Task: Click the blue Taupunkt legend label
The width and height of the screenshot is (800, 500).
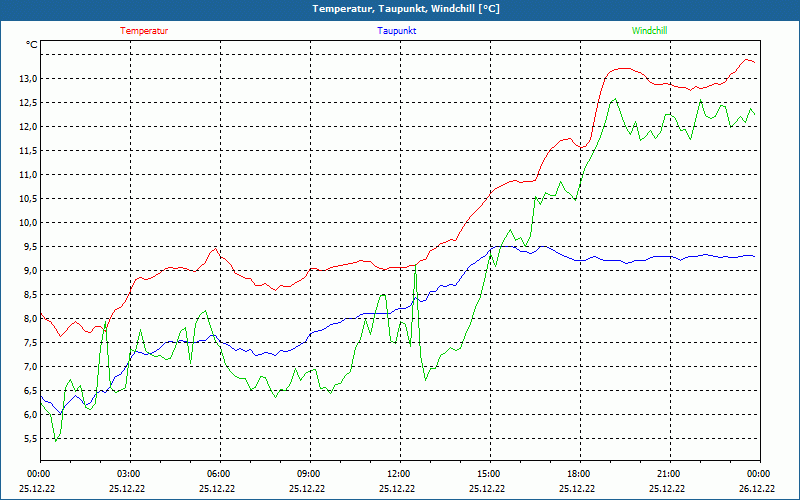Action: click(396, 31)
